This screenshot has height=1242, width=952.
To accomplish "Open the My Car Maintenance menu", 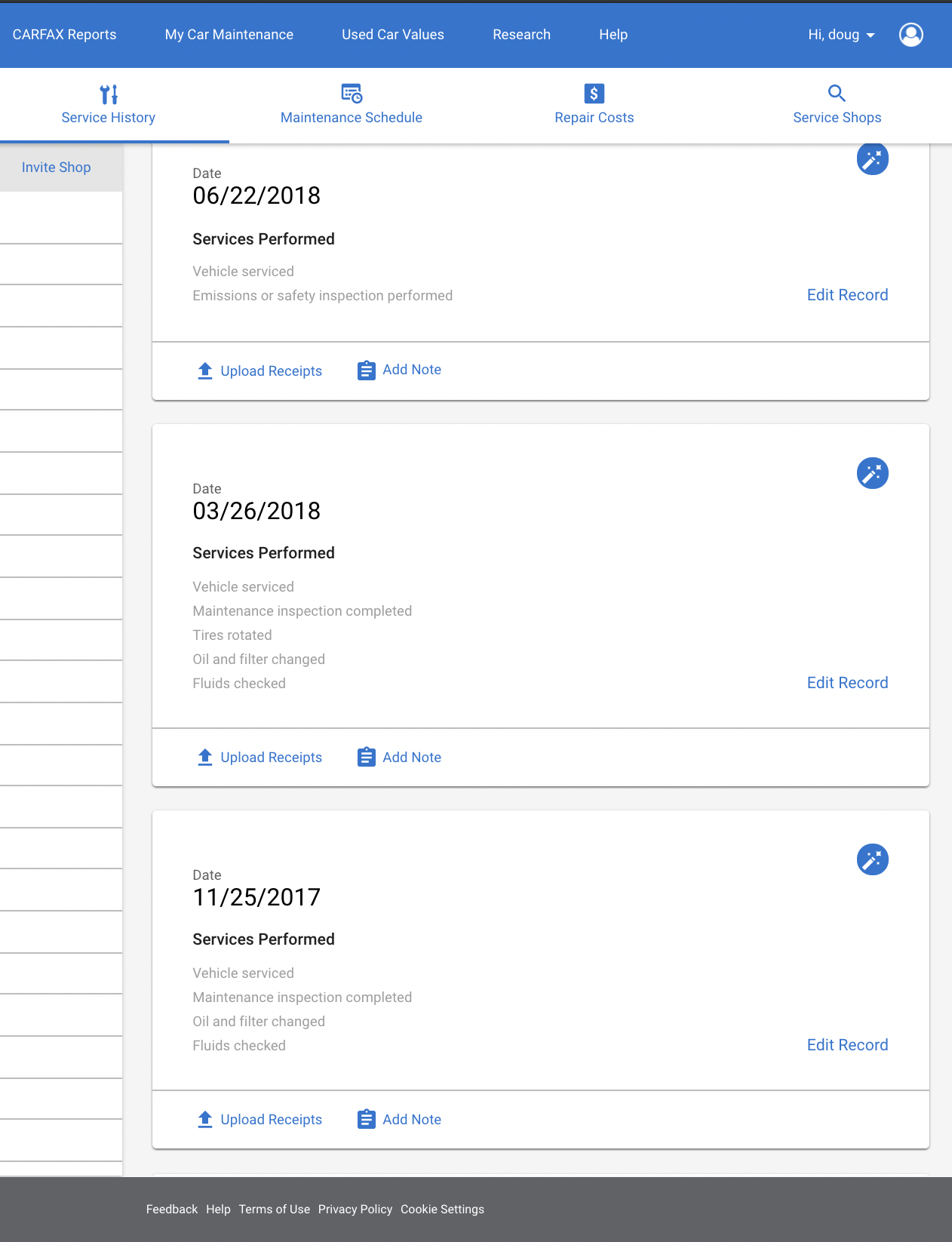I will pyautogui.click(x=229, y=35).
